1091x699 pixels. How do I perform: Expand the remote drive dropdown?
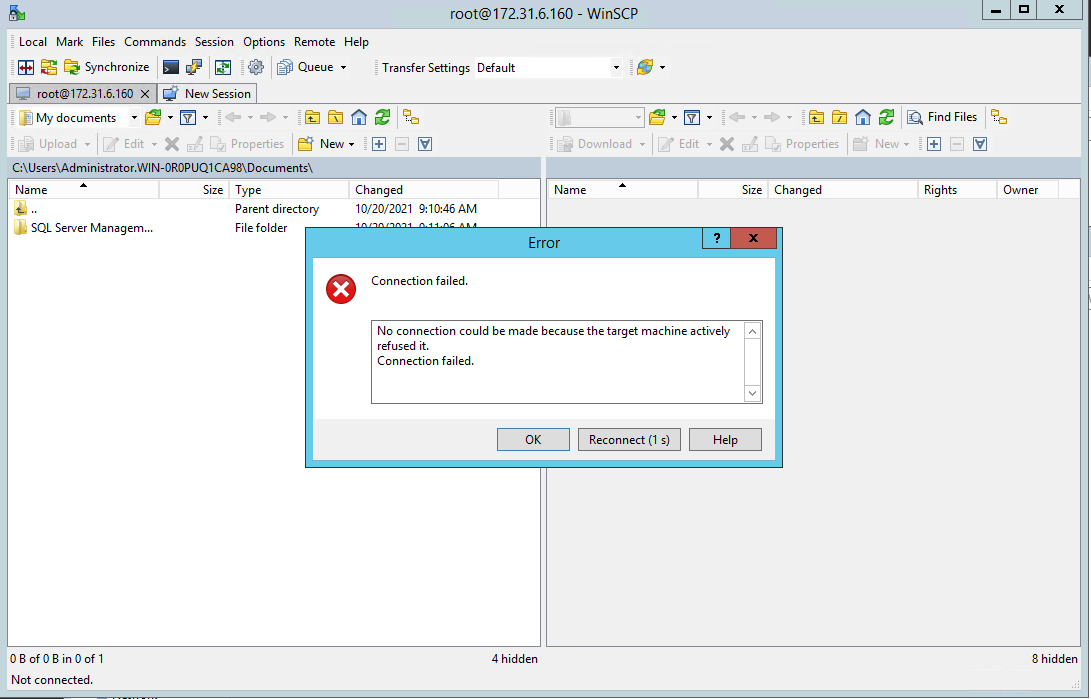coord(638,118)
